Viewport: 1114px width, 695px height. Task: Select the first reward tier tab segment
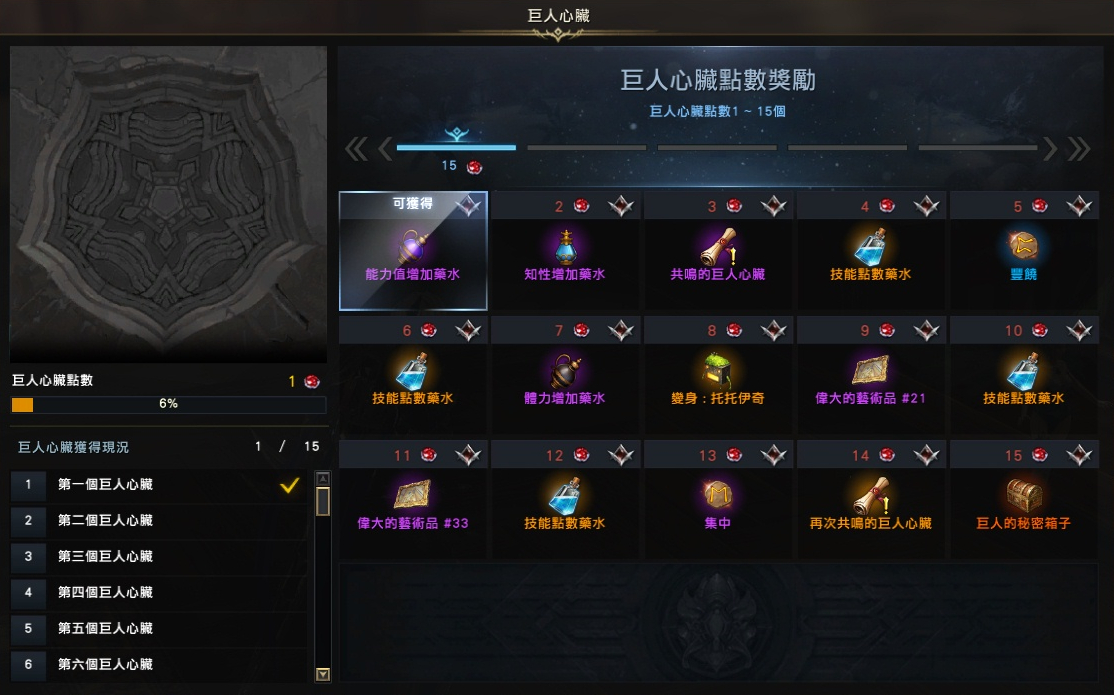[x=456, y=148]
